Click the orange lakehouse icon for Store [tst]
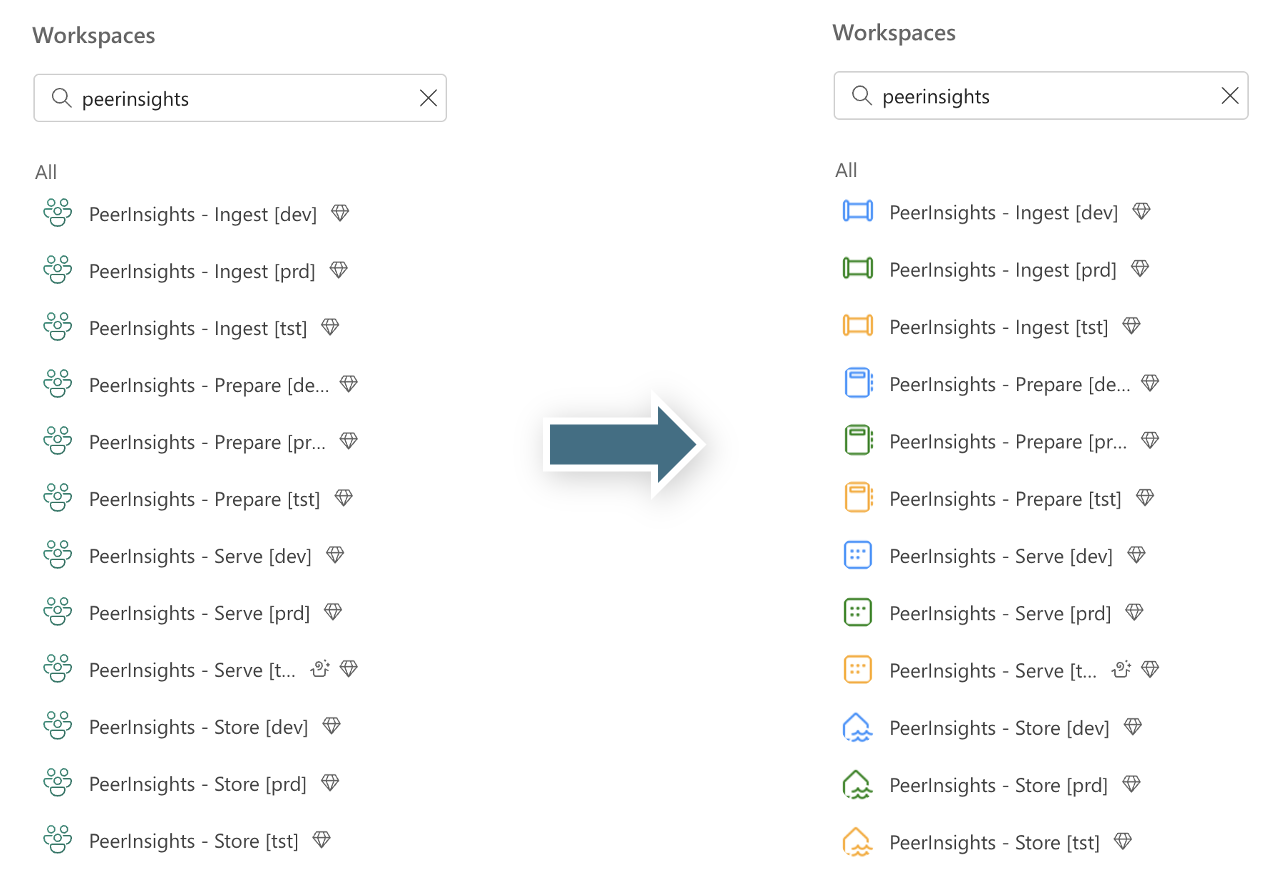Screen dimensions: 1274x878 point(858,841)
